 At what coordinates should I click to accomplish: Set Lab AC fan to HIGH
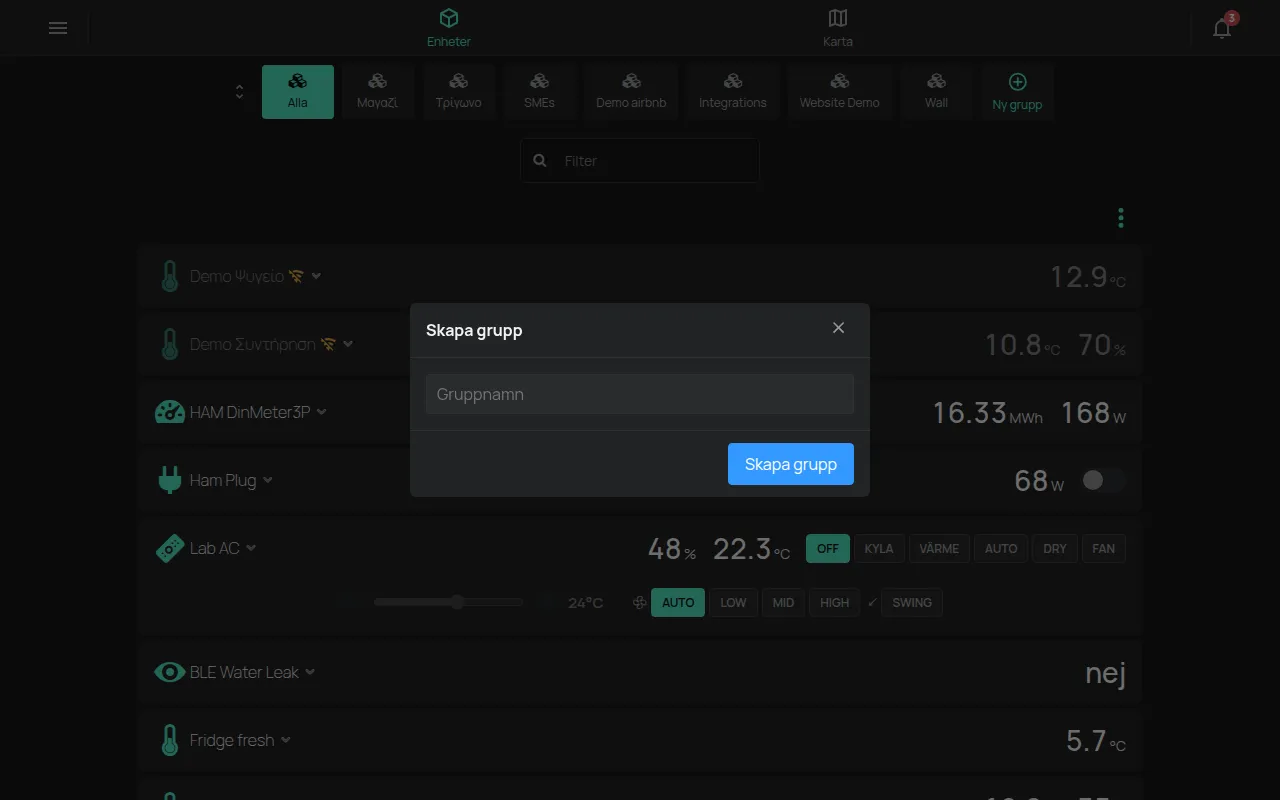pos(835,603)
